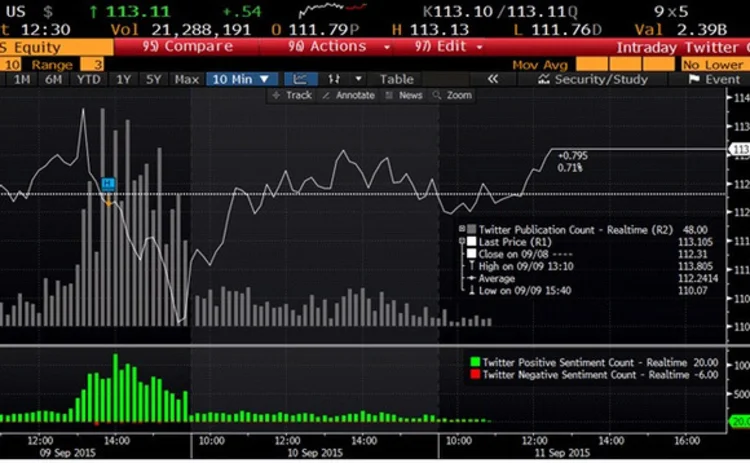750x463 pixels.
Task: Click the low value L 111.76
Action: click(x=558, y=30)
